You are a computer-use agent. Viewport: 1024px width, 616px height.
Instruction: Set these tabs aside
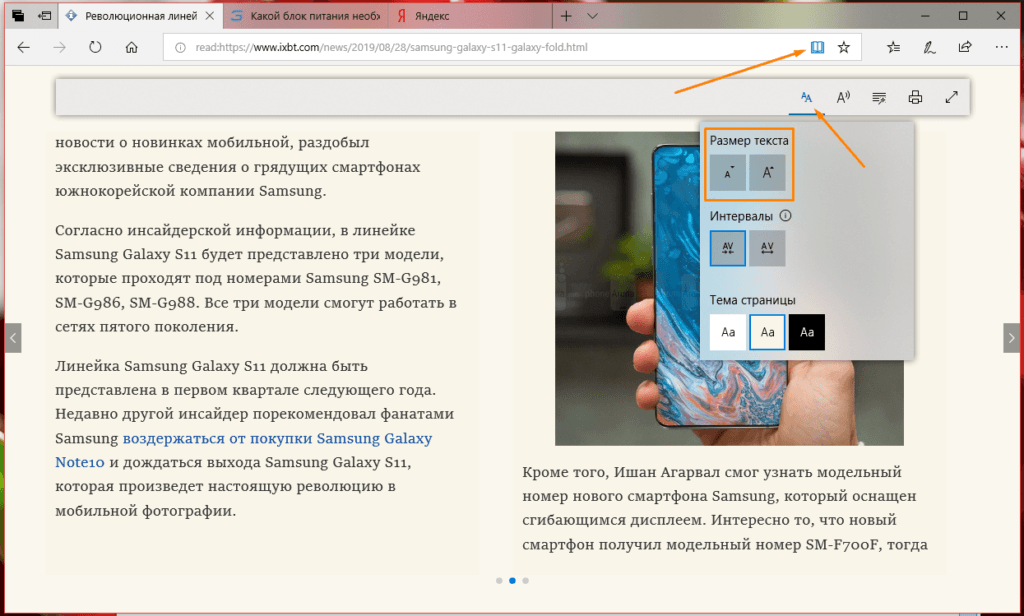(44, 16)
